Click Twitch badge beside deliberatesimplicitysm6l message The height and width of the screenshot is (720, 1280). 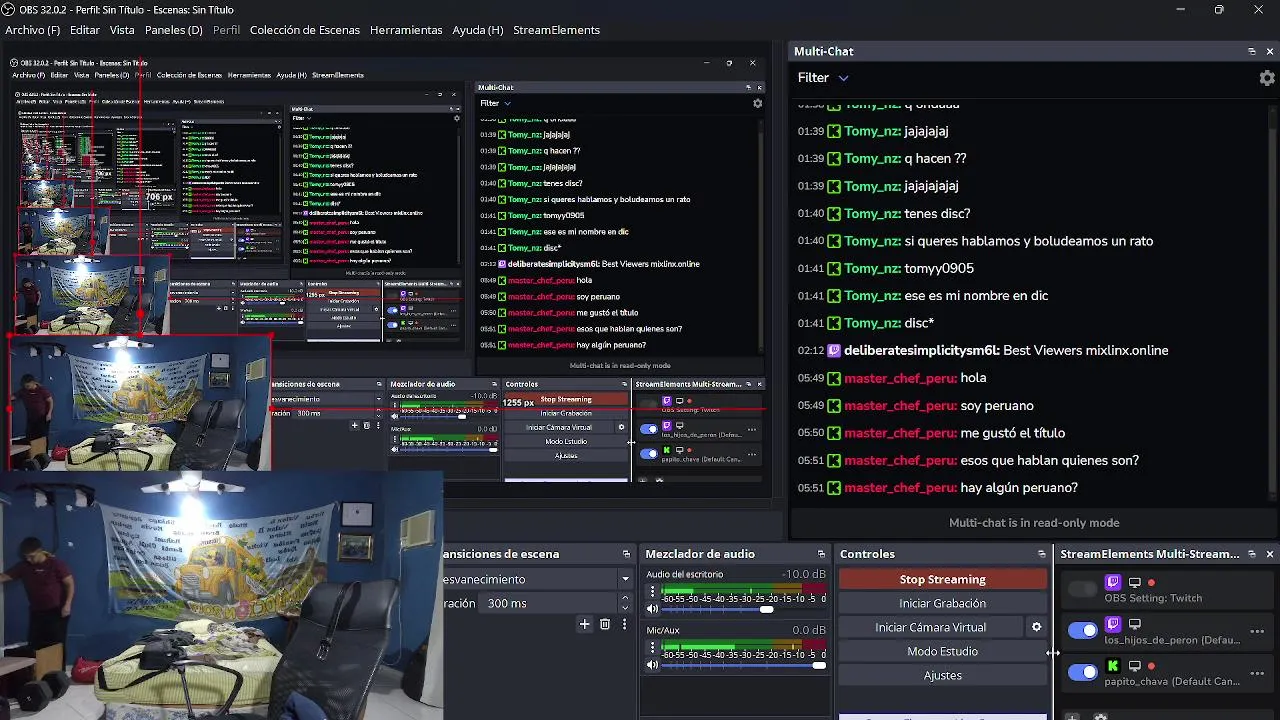coord(834,350)
